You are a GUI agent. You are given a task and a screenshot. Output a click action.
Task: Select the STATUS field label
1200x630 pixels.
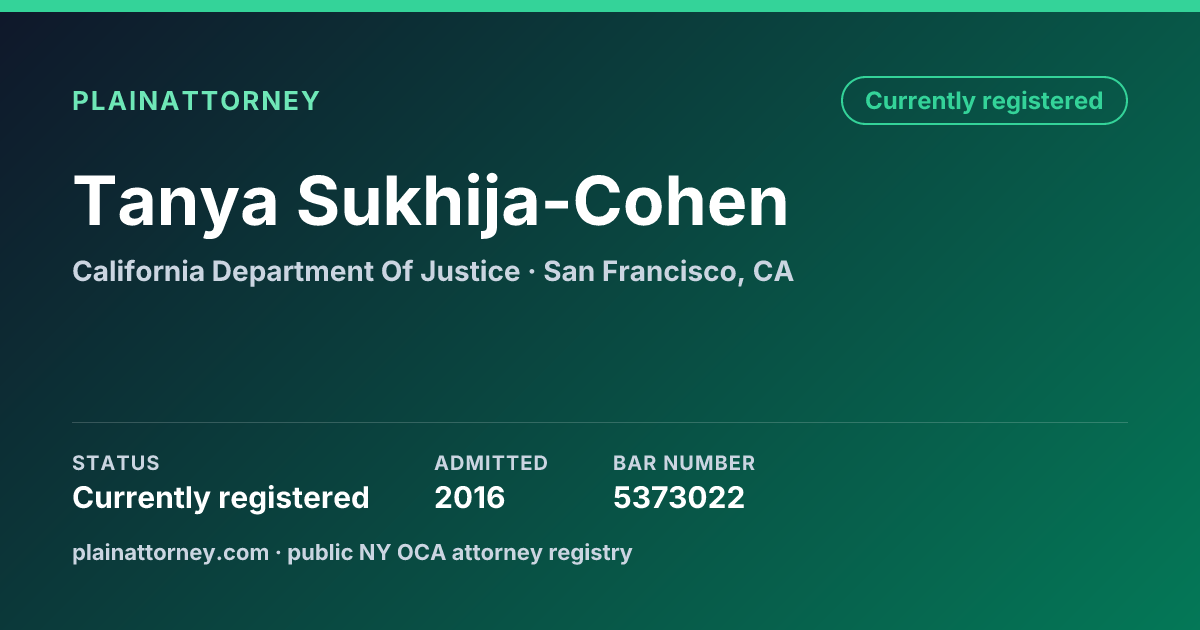tap(116, 463)
